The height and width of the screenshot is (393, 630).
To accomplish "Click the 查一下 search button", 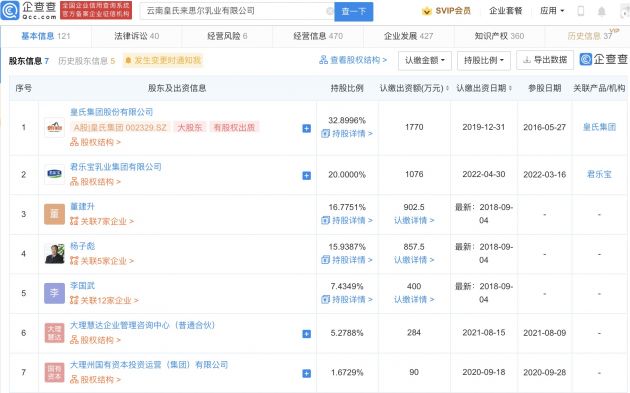I will [x=354, y=11].
